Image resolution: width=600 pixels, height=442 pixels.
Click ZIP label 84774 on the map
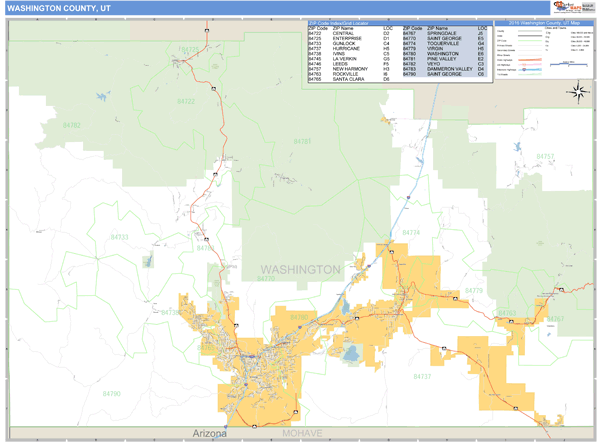pos(411,233)
